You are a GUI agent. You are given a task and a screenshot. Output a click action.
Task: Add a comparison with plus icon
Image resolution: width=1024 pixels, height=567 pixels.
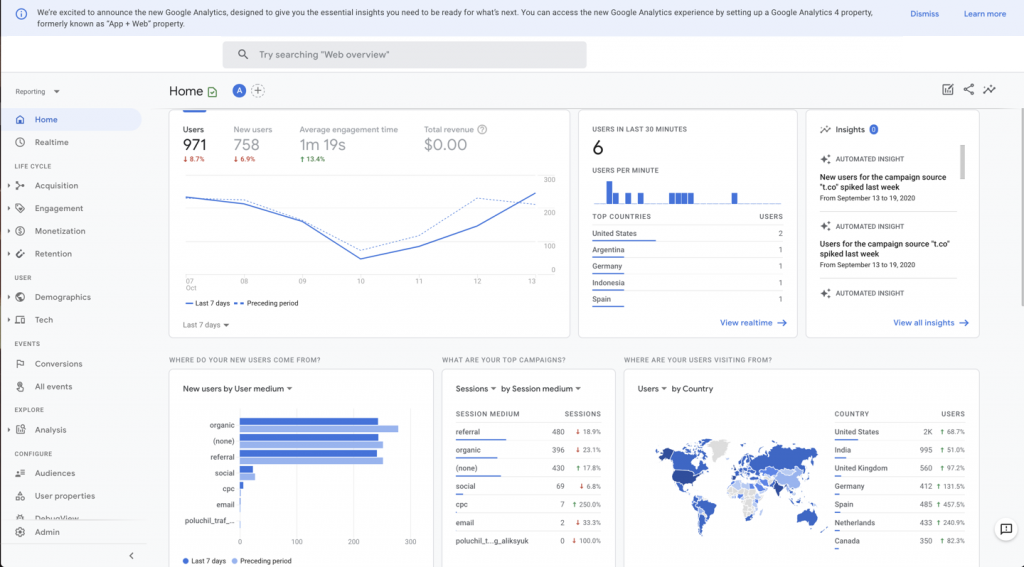point(258,91)
